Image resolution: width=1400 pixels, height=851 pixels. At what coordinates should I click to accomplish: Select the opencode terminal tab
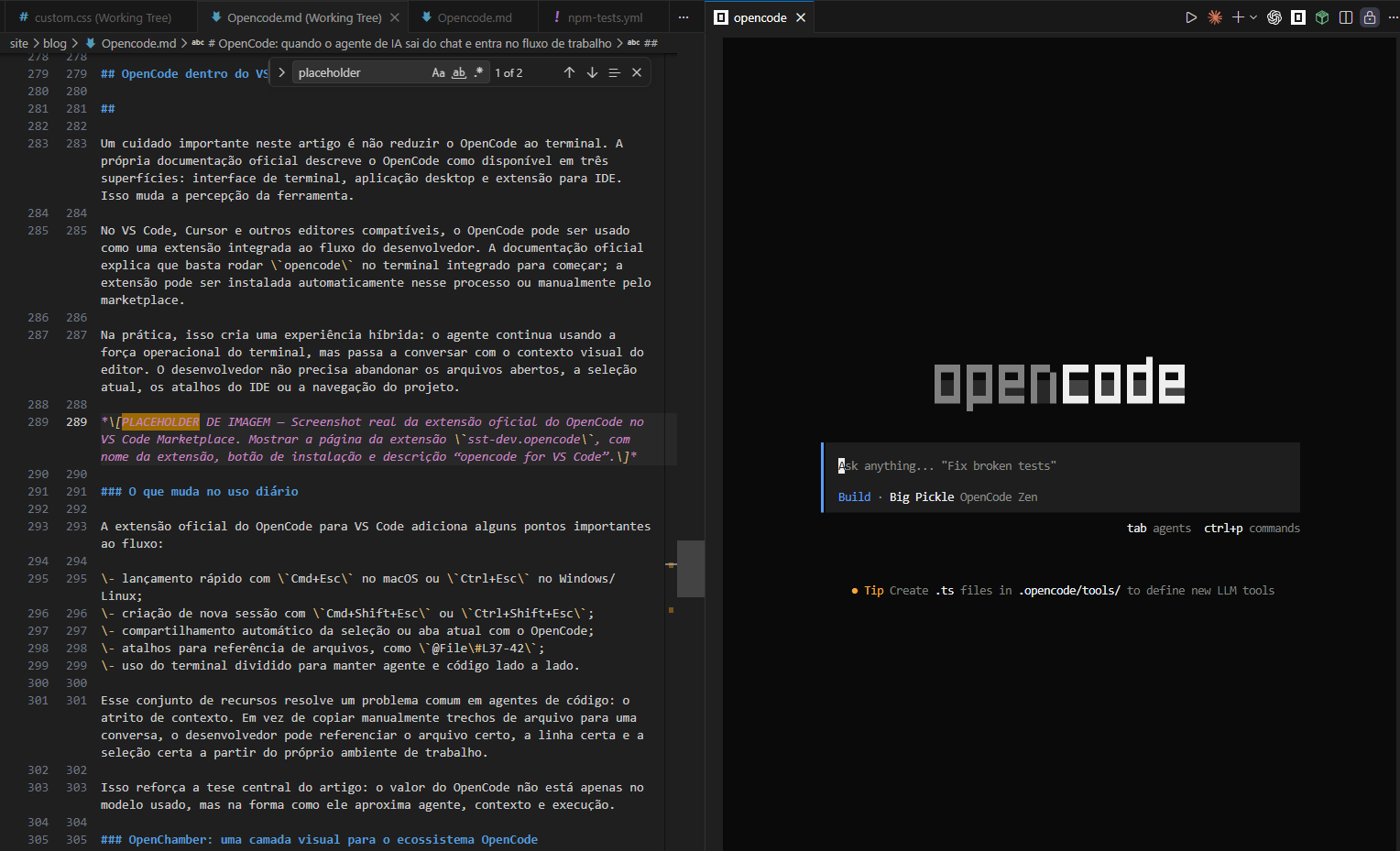click(x=760, y=17)
